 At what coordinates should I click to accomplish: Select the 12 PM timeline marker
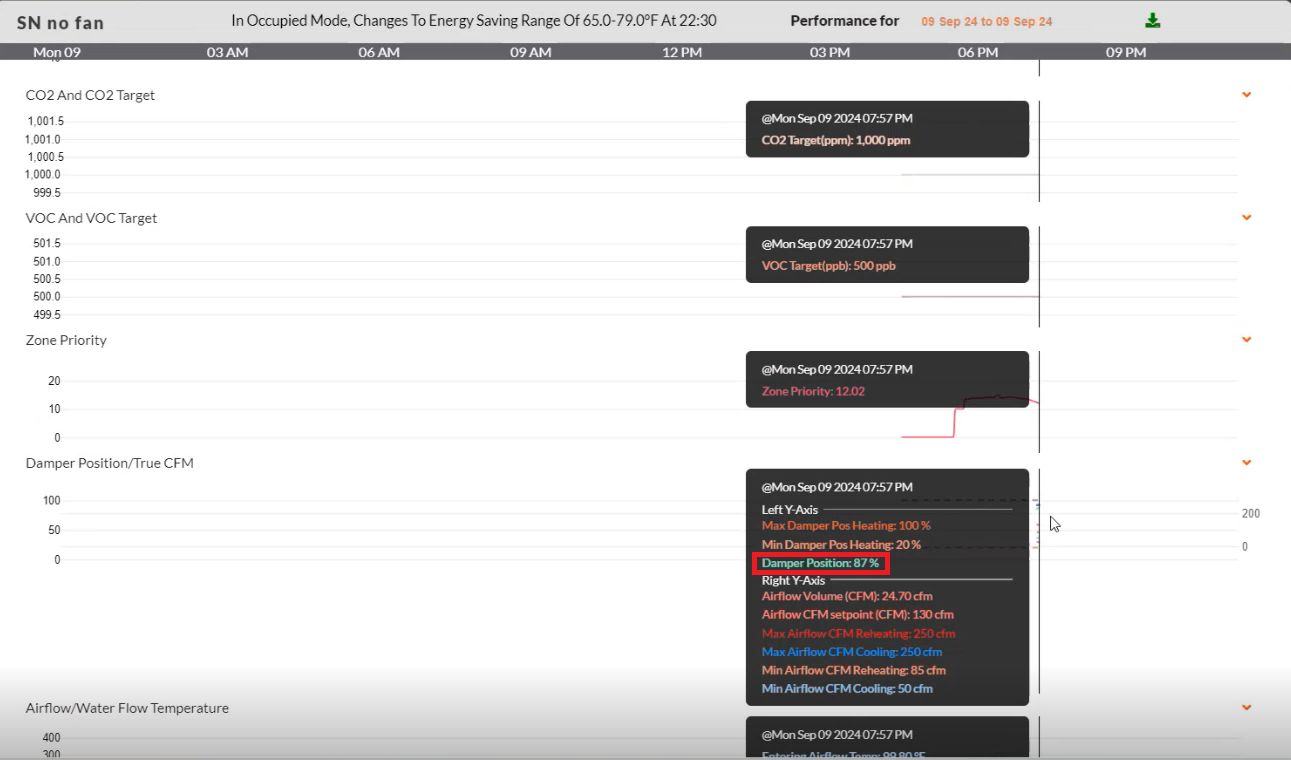(681, 52)
